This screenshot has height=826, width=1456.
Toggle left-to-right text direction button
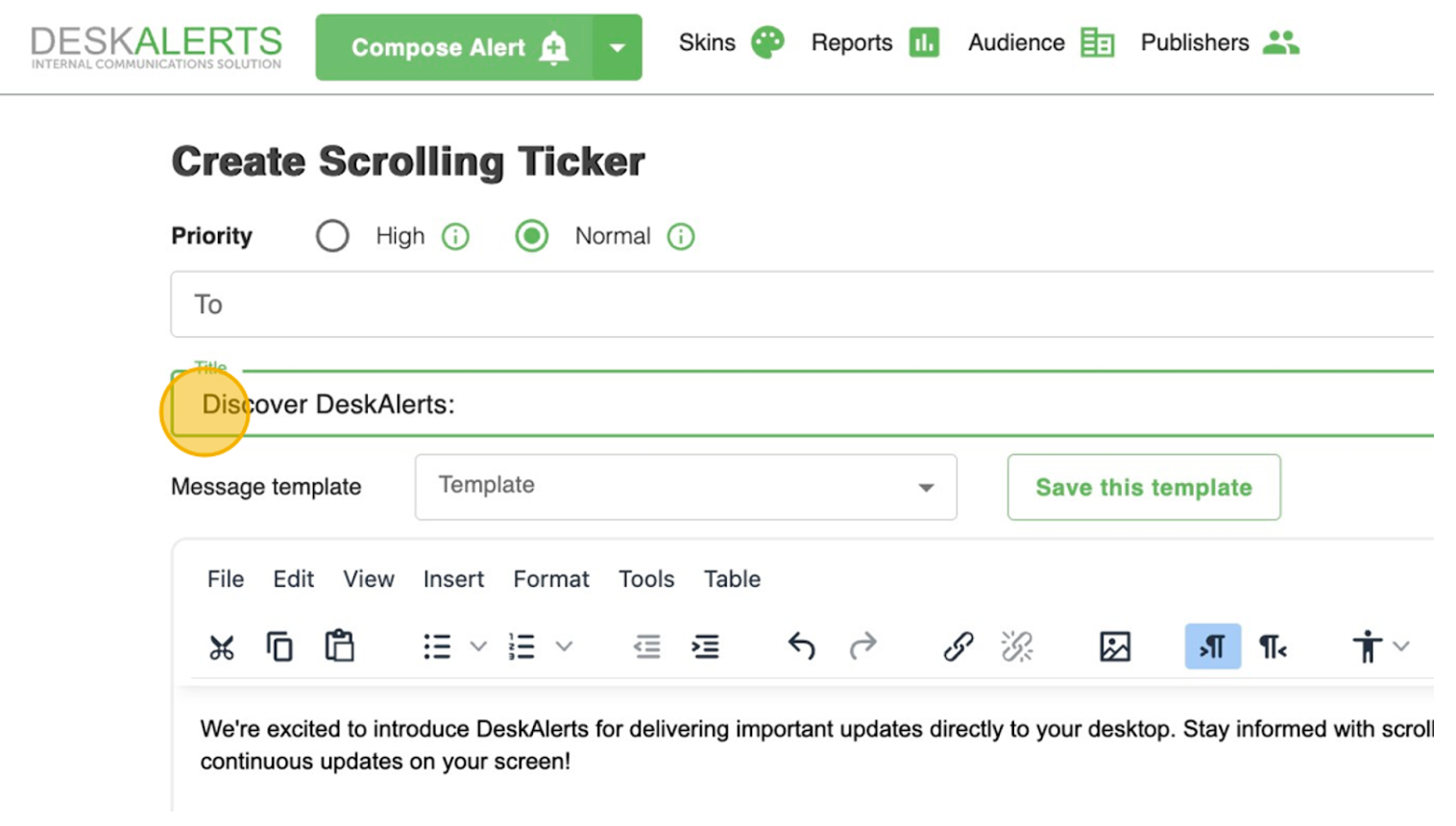pyautogui.click(x=1212, y=646)
